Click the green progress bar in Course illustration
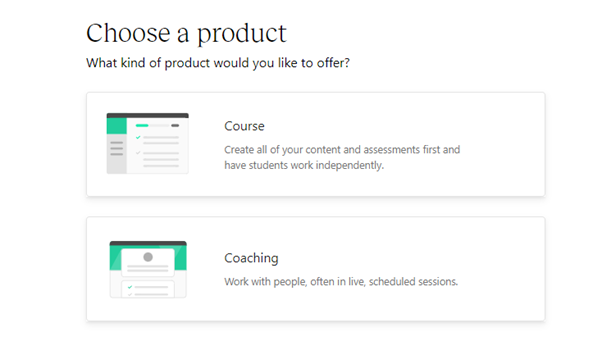Image resolution: width=602 pixels, height=364 pixels. pos(142,126)
